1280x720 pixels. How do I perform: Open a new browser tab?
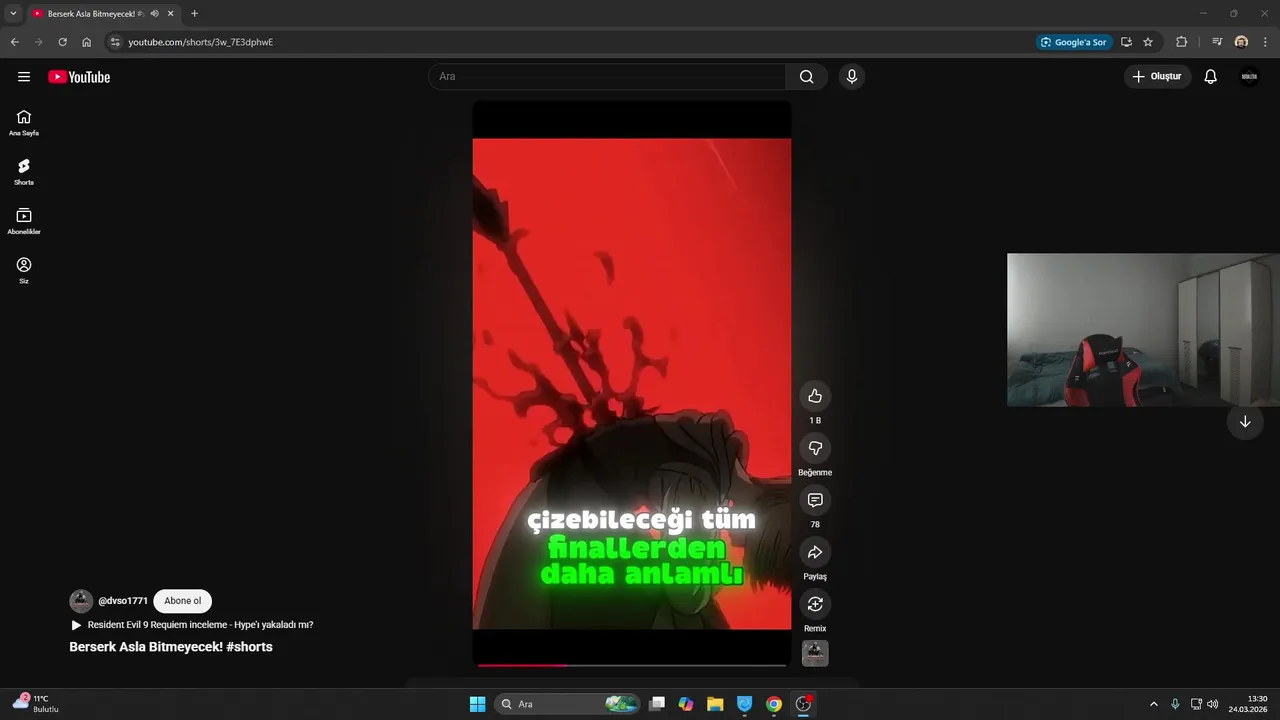coord(194,14)
